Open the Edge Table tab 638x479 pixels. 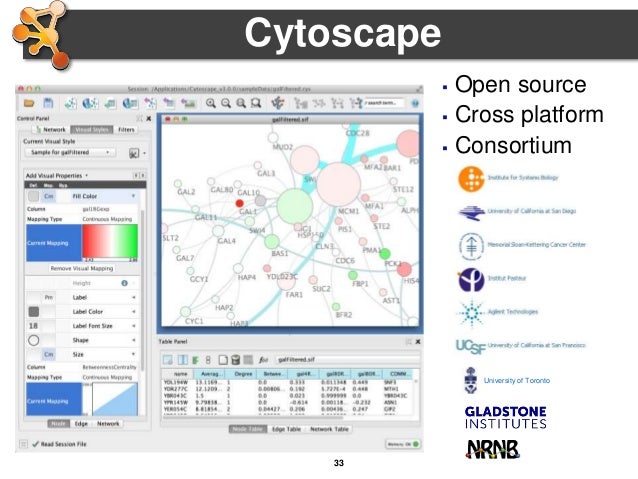[286, 429]
